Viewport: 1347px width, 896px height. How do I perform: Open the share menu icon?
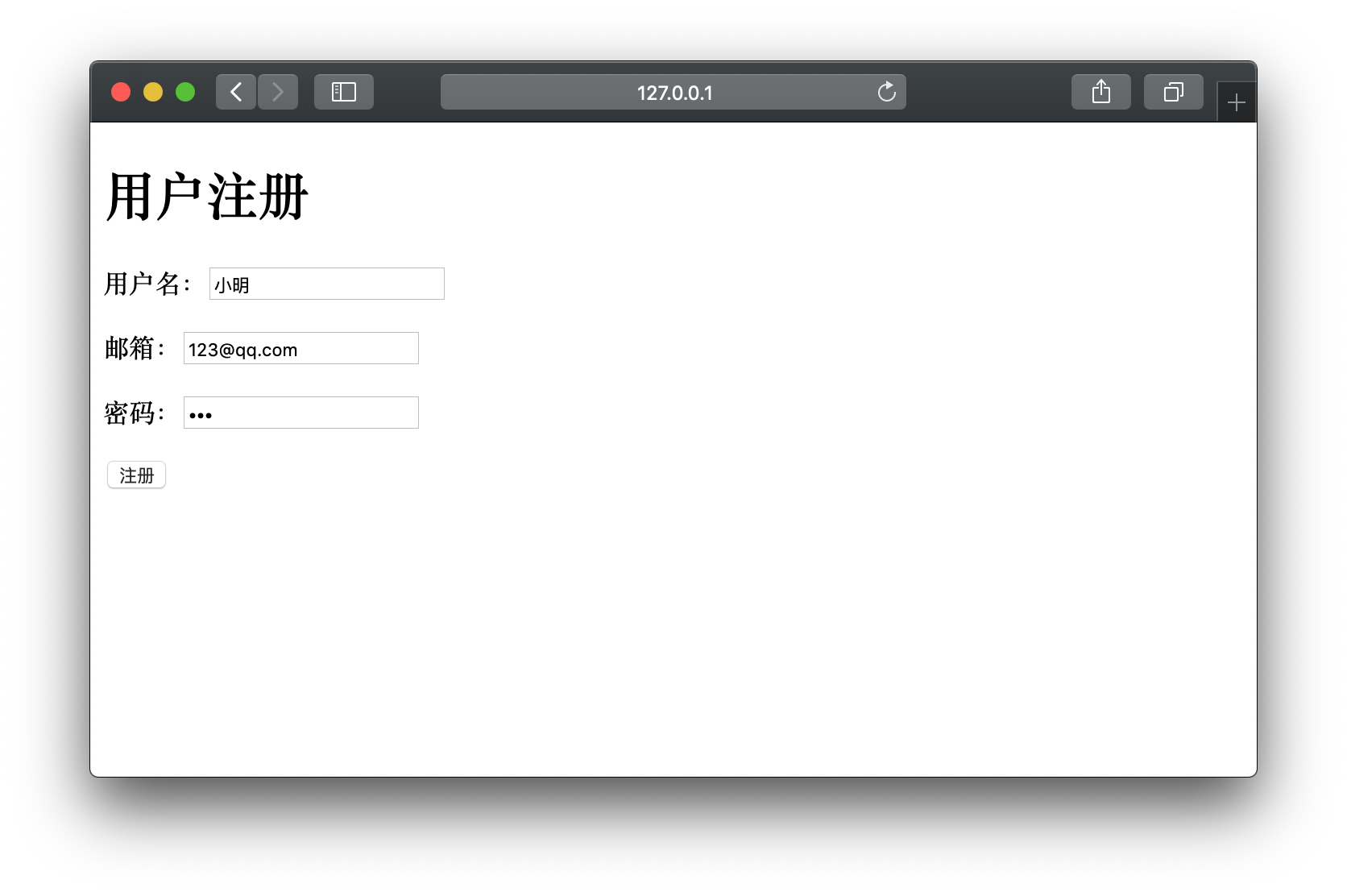point(1101,92)
